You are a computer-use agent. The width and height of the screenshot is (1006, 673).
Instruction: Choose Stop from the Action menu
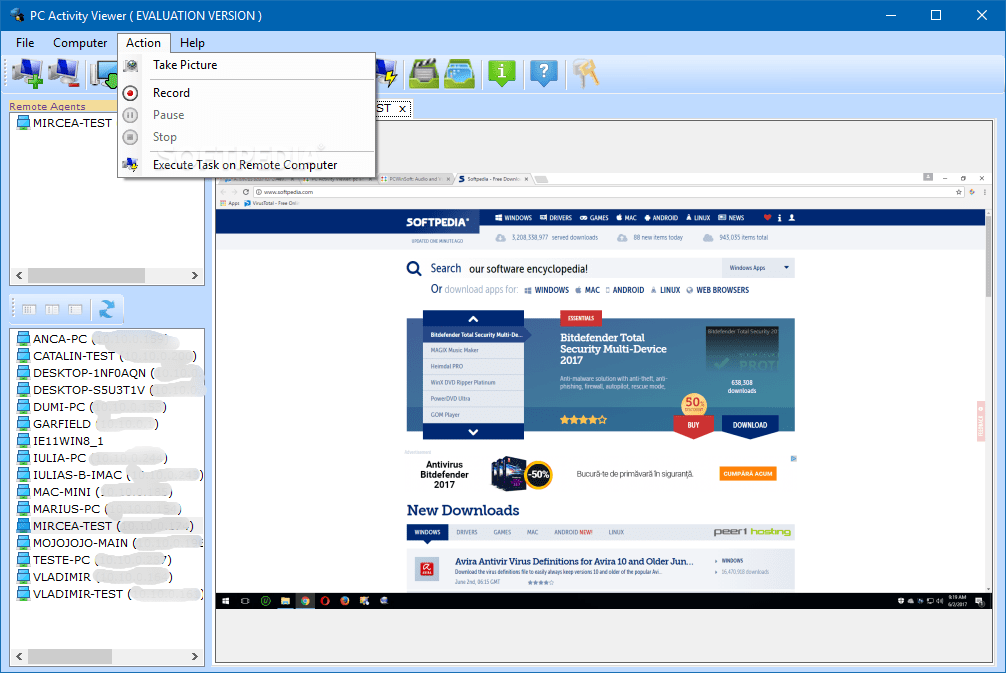click(x=246, y=137)
